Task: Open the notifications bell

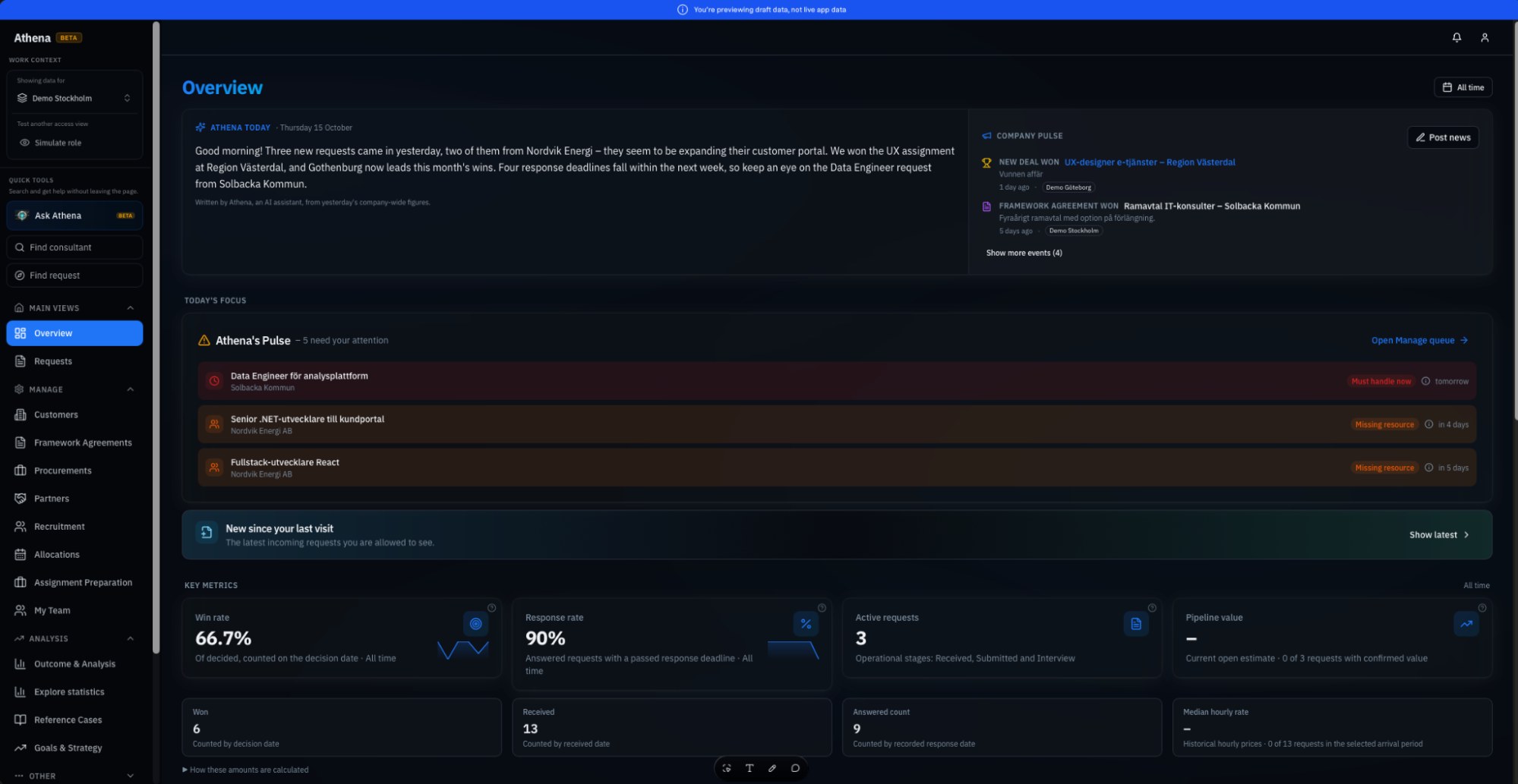Action: [1456, 37]
